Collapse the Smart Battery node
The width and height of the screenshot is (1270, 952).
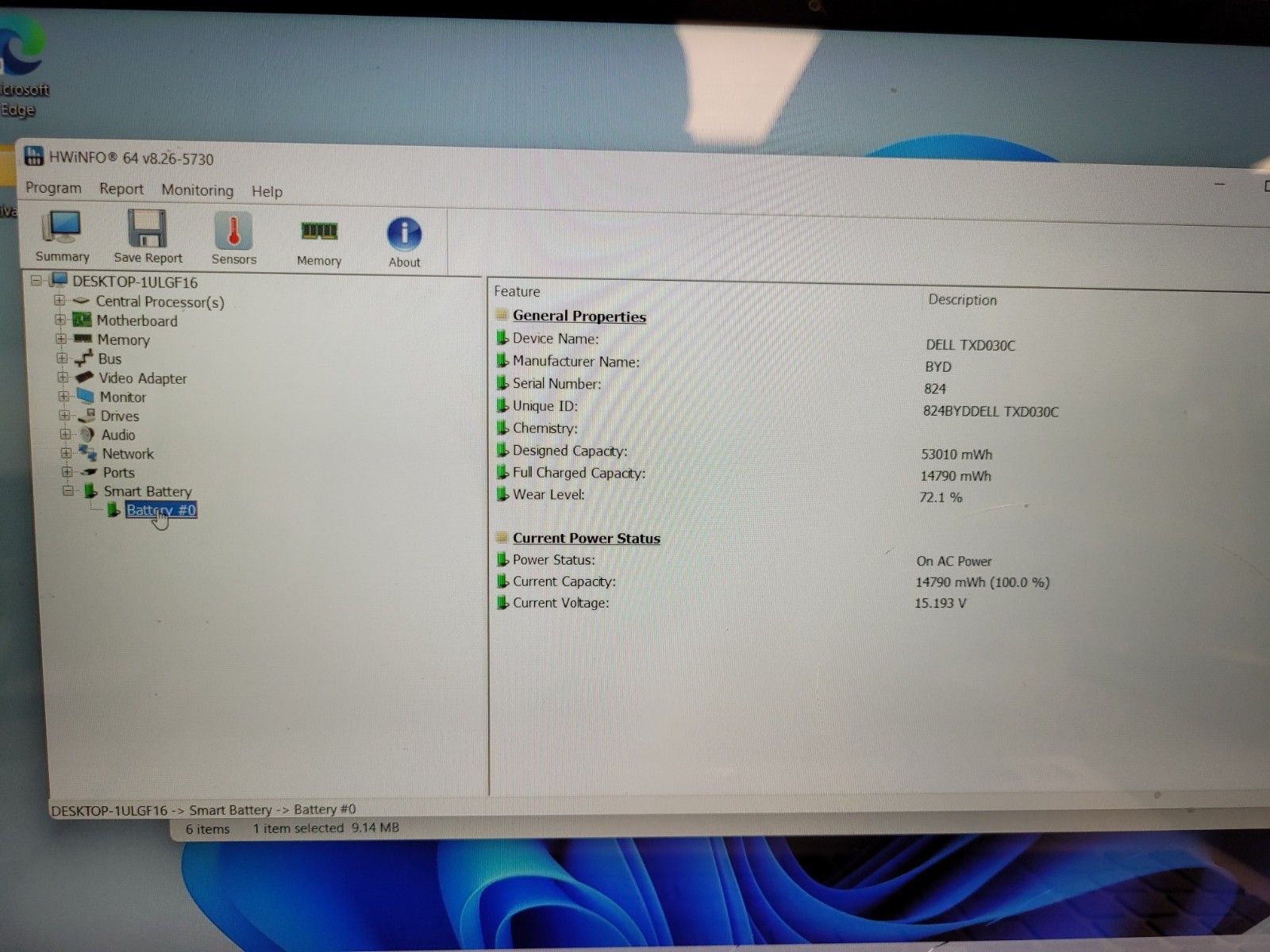pyautogui.click(x=68, y=490)
